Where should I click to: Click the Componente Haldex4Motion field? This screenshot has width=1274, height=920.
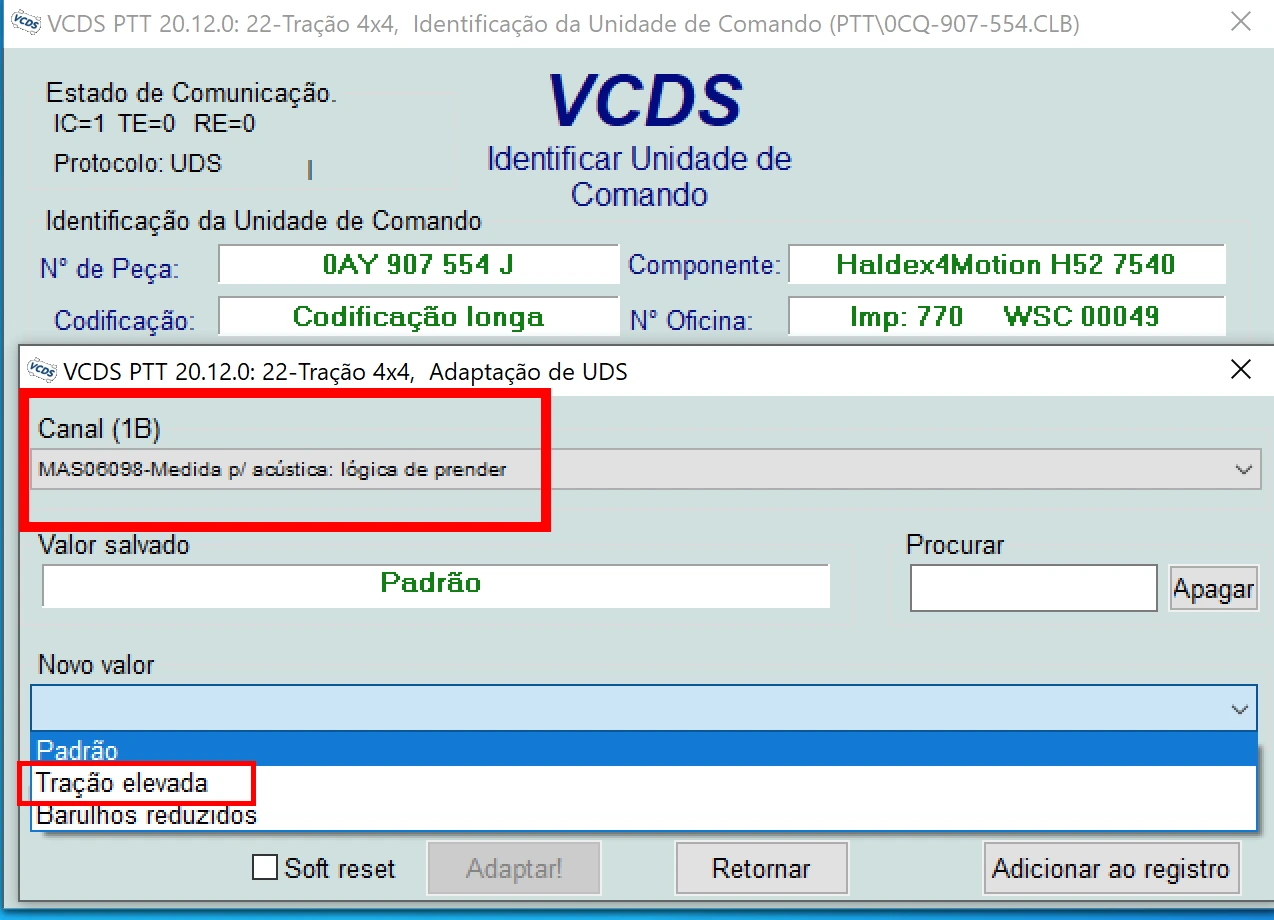click(x=1006, y=265)
